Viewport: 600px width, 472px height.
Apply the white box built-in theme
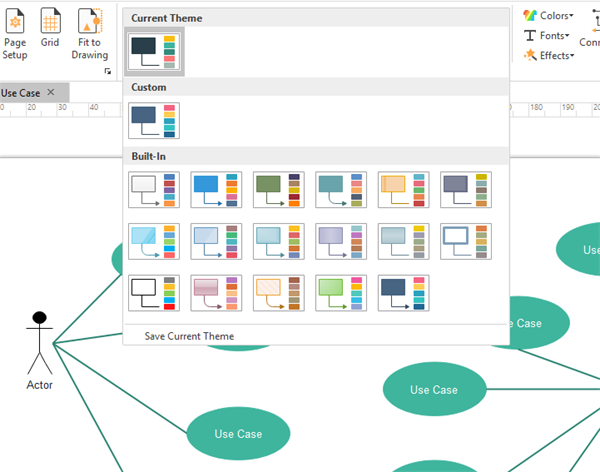(154, 190)
